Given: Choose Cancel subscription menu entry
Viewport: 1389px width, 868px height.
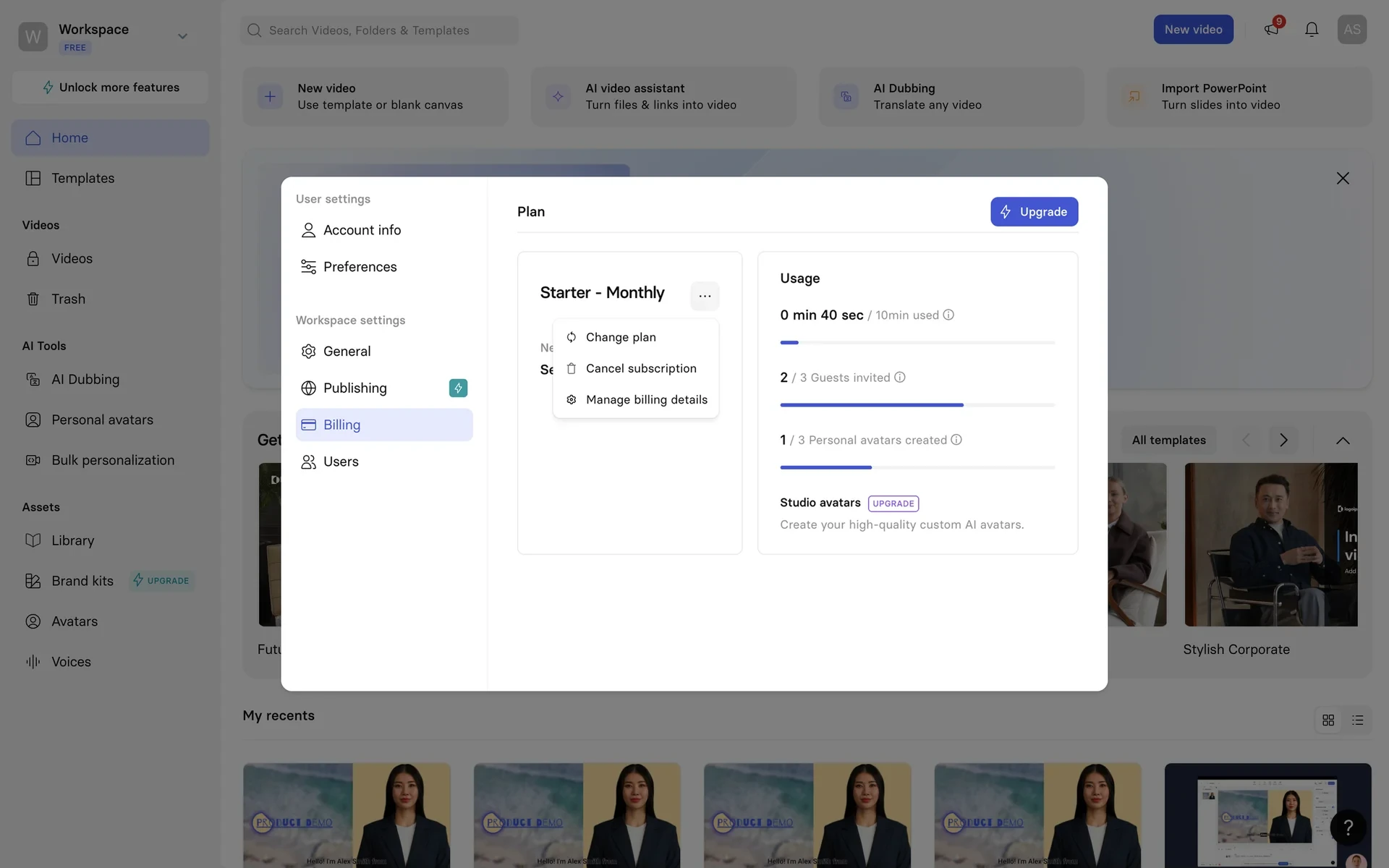Looking at the screenshot, I should pos(635,368).
